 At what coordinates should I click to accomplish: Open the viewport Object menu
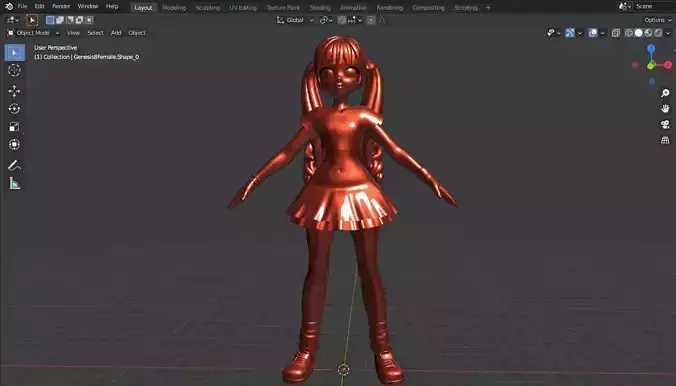(137, 33)
